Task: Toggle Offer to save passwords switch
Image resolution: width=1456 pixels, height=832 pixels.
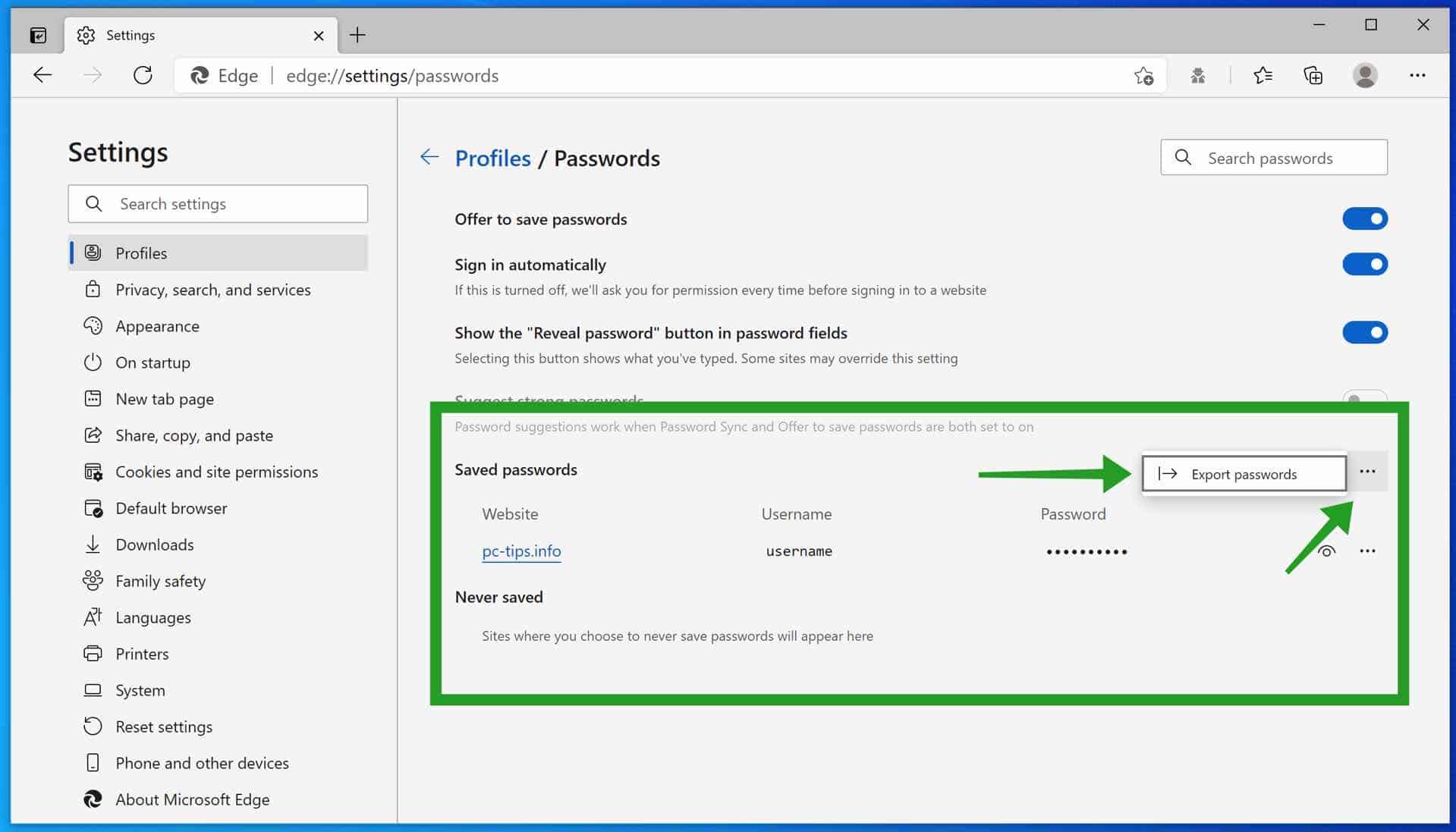Action: pyautogui.click(x=1365, y=219)
